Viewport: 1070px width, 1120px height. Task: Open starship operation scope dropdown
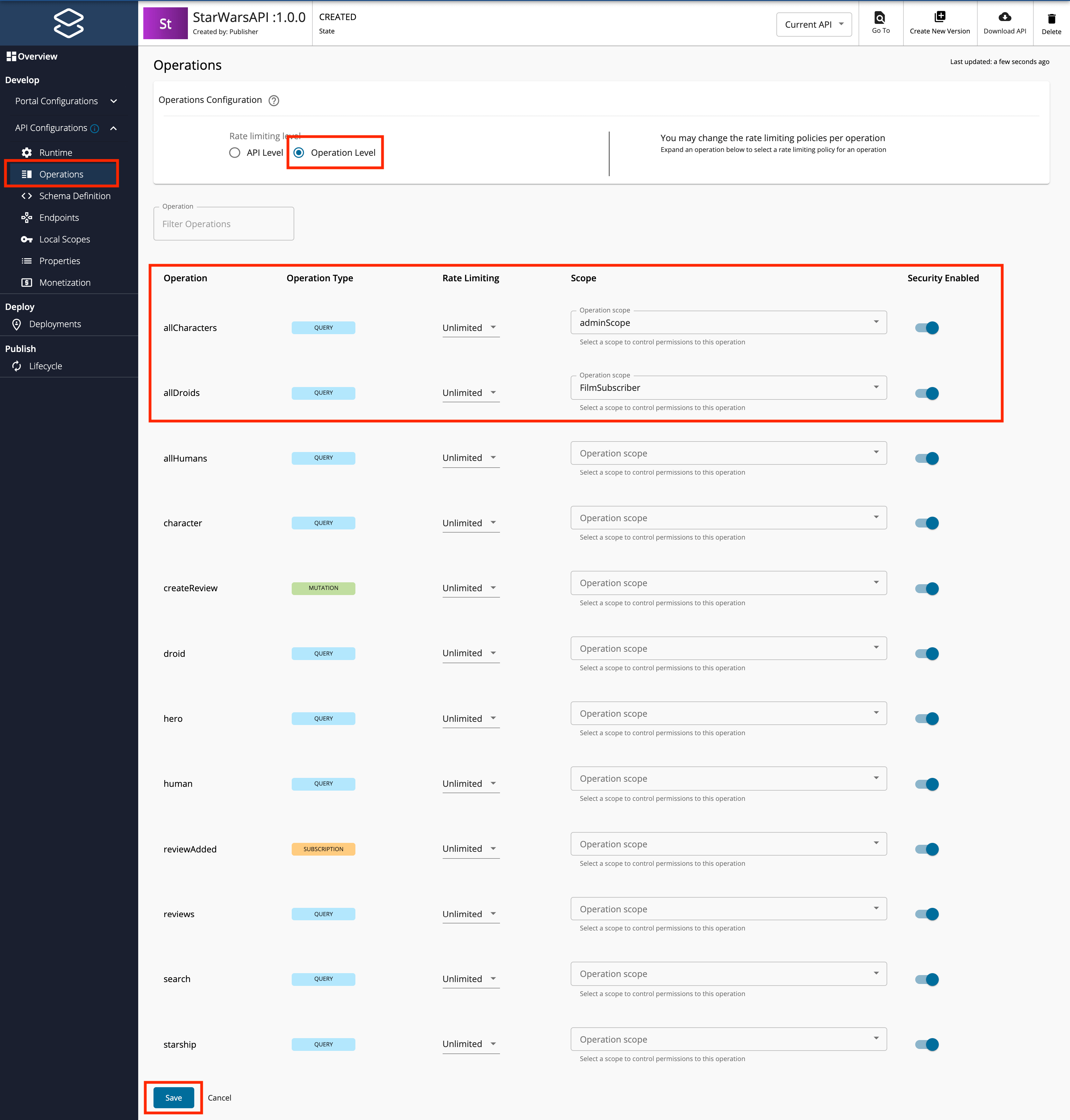coord(728,1039)
